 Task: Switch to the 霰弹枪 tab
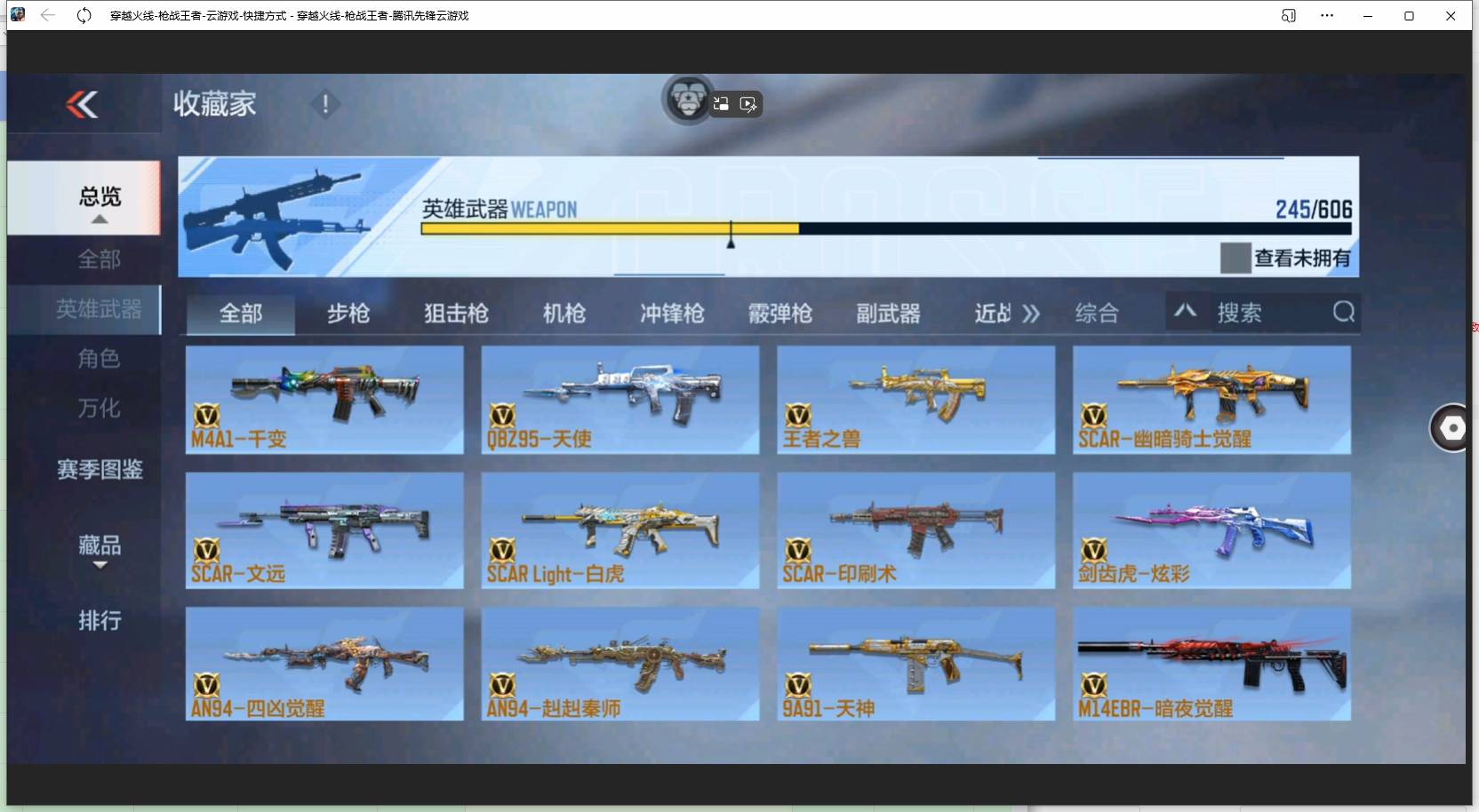pyautogui.click(x=780, y=314)
